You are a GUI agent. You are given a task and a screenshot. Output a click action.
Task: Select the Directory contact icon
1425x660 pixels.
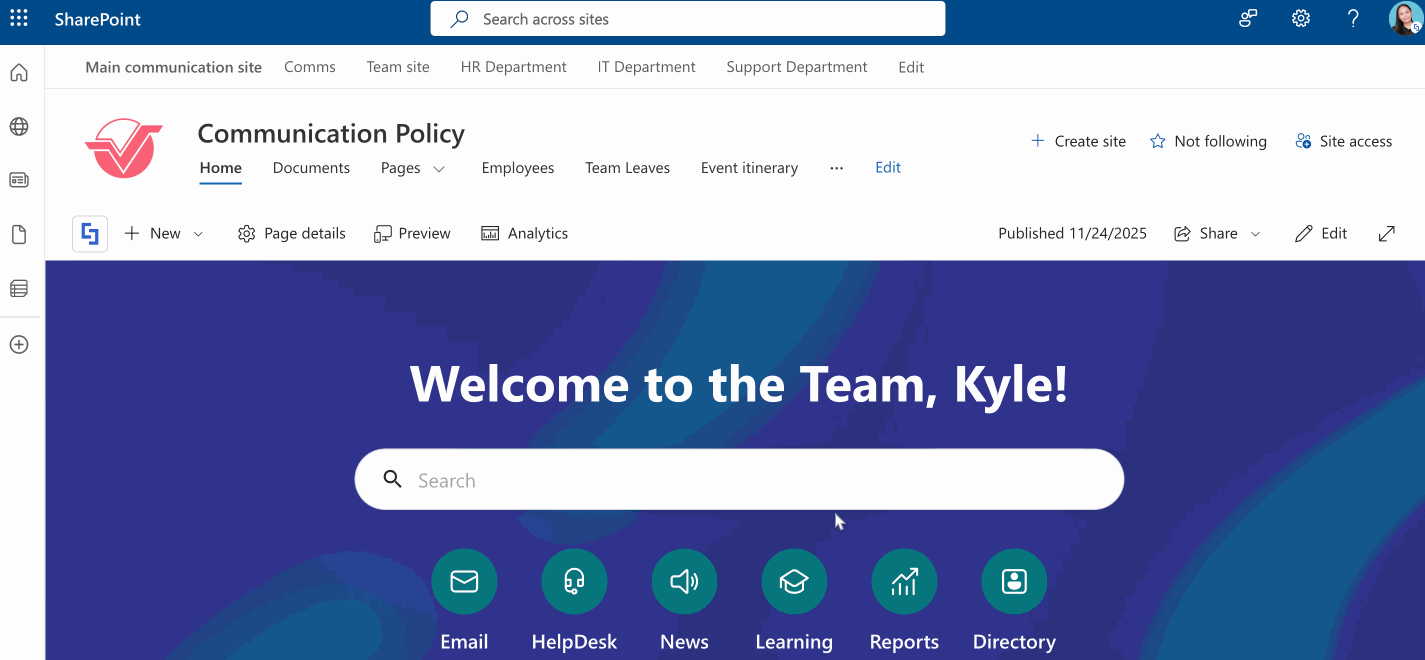[1014, 581]
